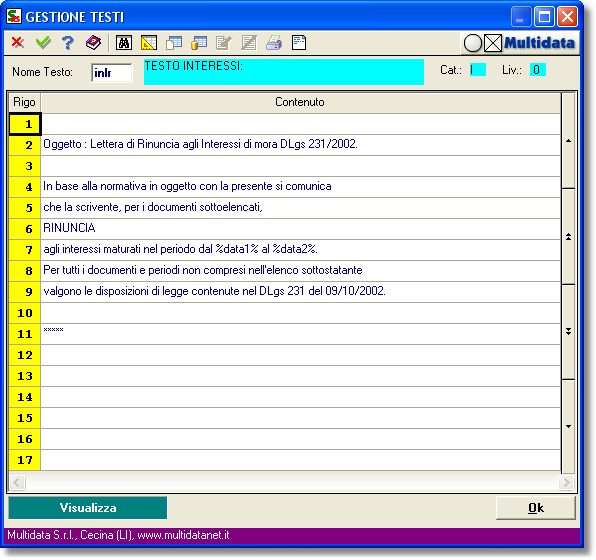The width and height of the screenshot is (596, 560).
Task: Toggle the round circle indicator near Multidata
Action: [472, 43]
